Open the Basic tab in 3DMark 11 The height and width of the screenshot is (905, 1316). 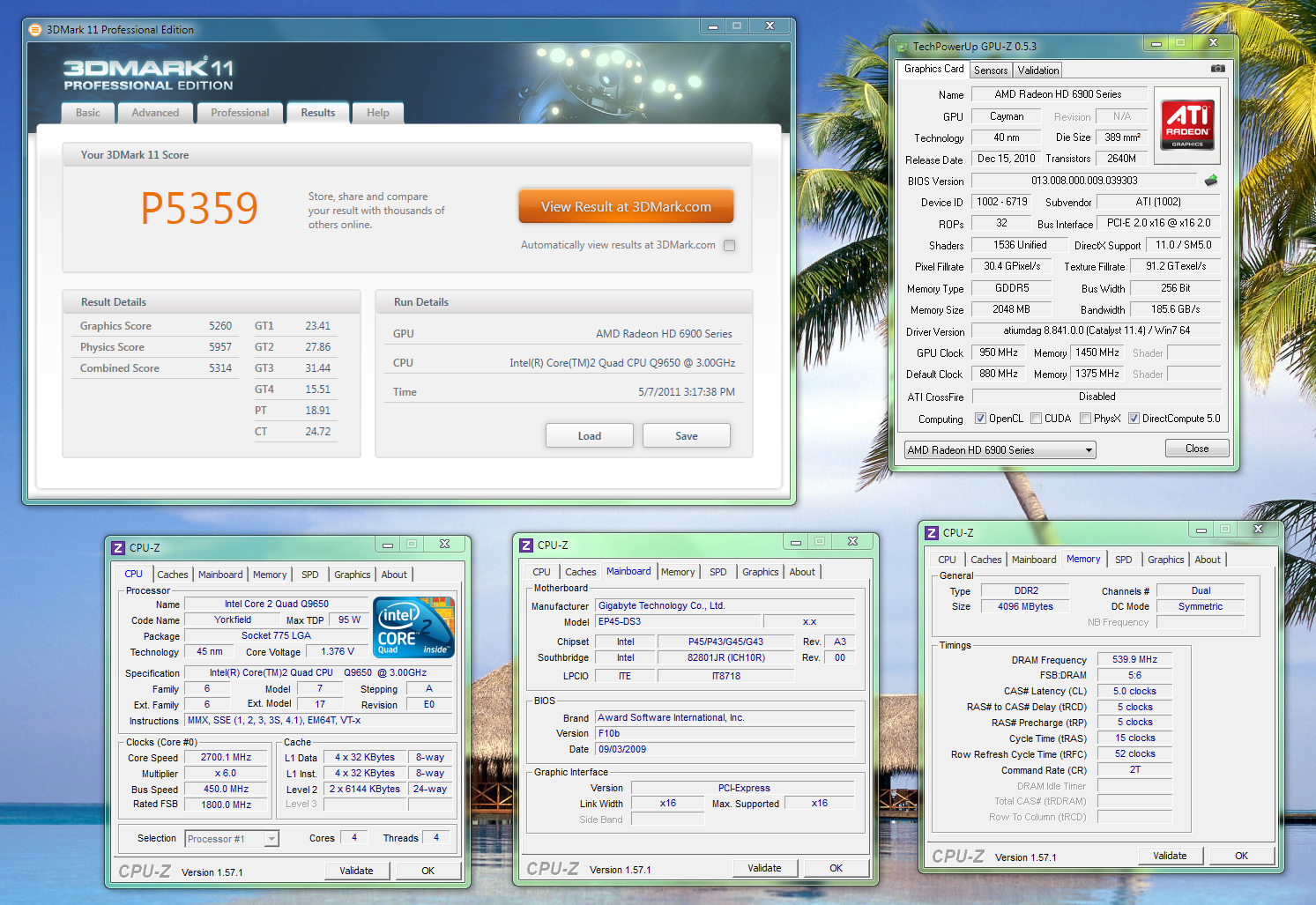(x=88, y=113)
